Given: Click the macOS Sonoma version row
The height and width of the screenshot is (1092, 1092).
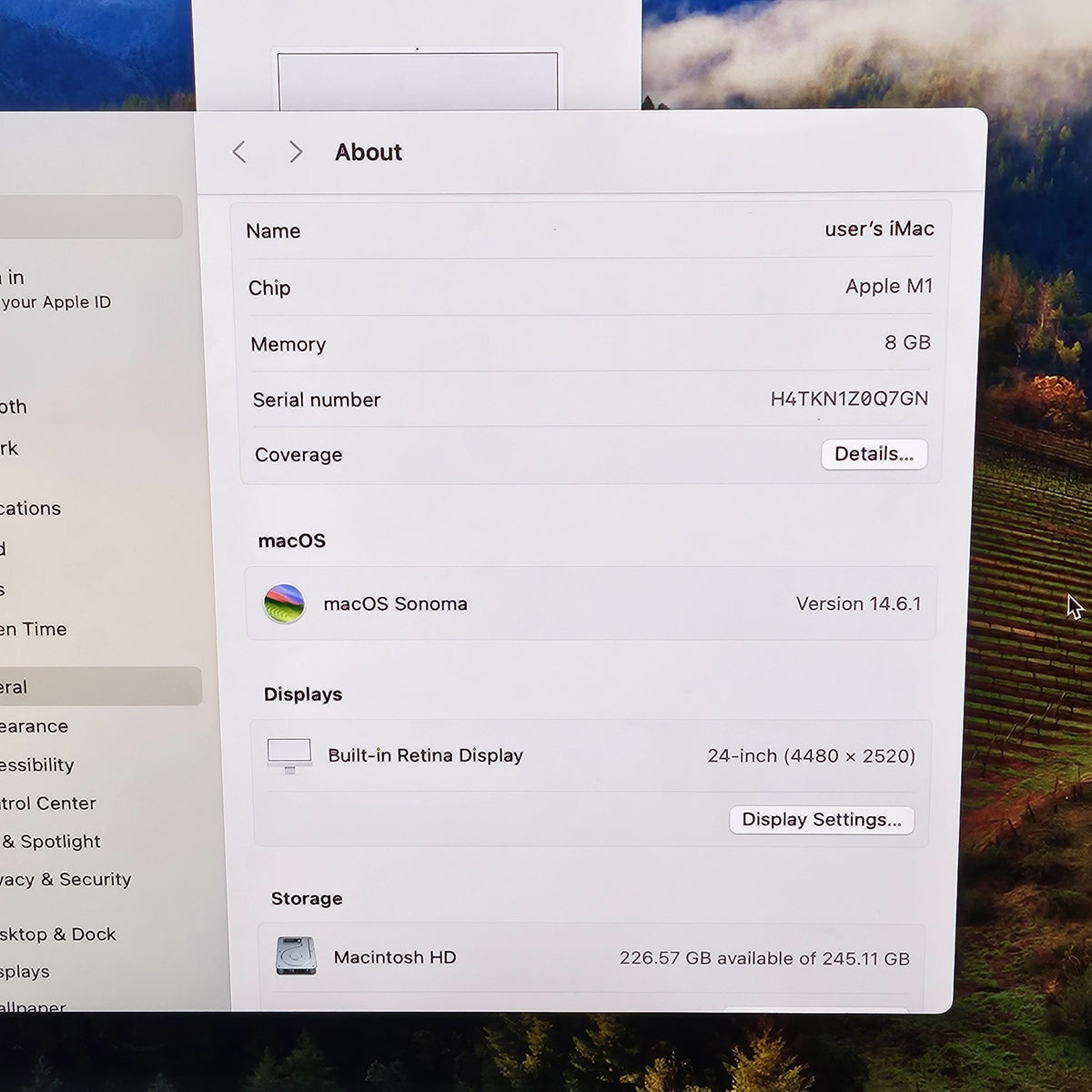Looking at the screenshot, I should click(x=591, y=603).
